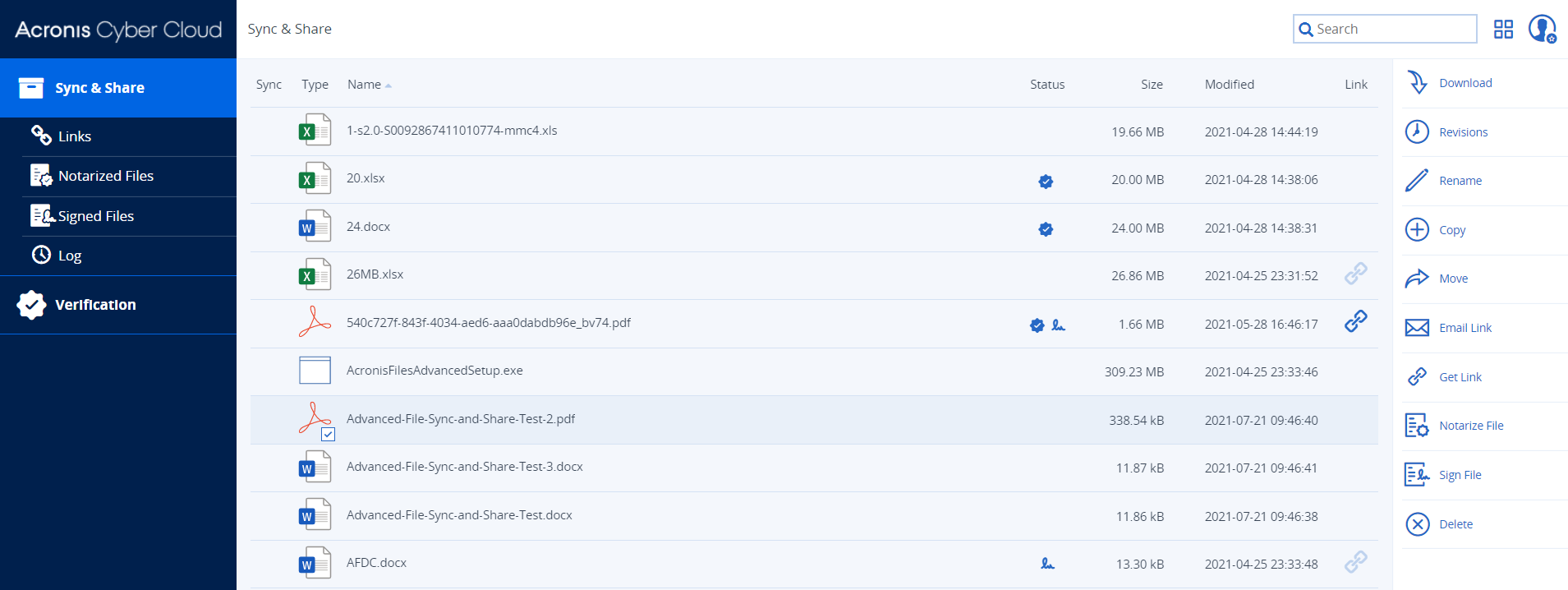Screen dimensions: 1568x590
Task: Open the user account profile icon
Action: [1542, 29]
